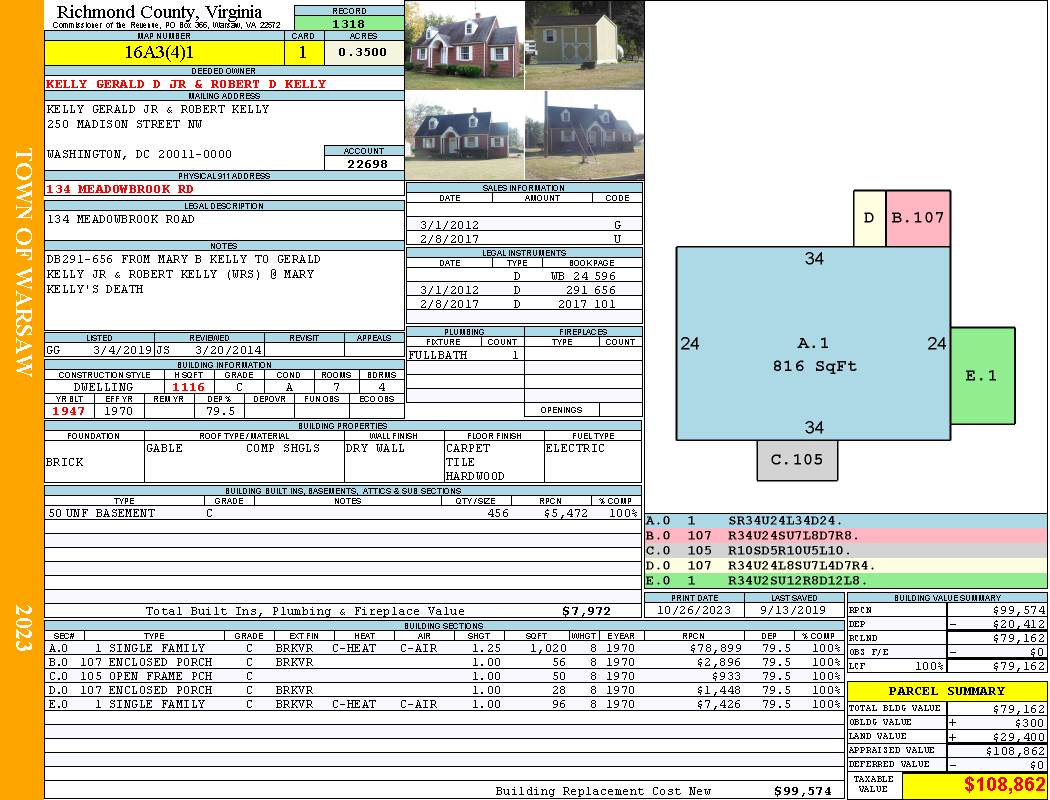
Task: Select pink sketch section B.107
Action: 918,218
